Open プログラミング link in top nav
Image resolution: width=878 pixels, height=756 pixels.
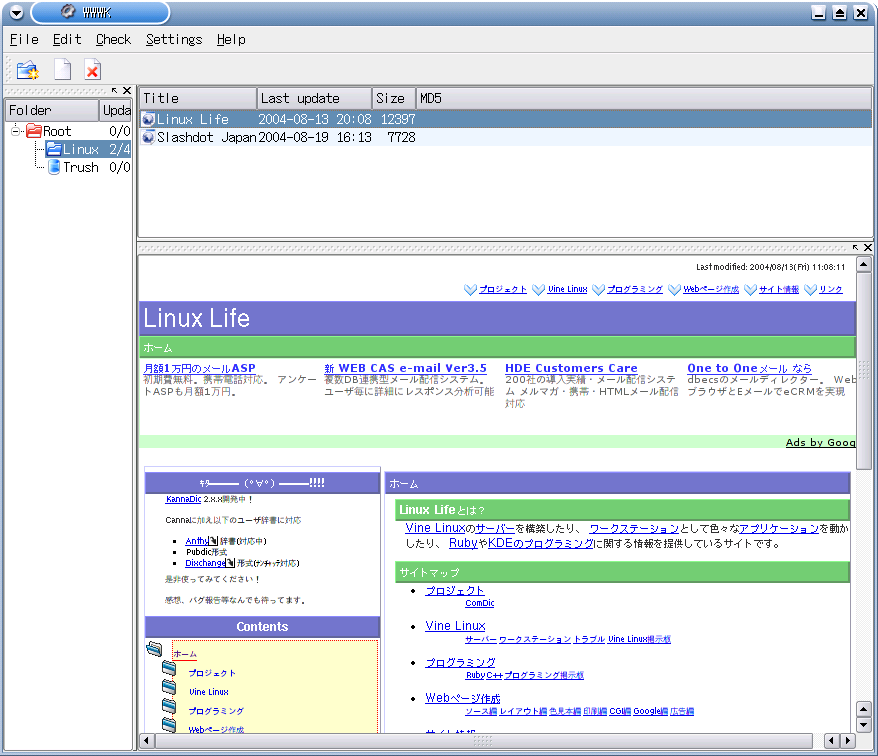635,290
